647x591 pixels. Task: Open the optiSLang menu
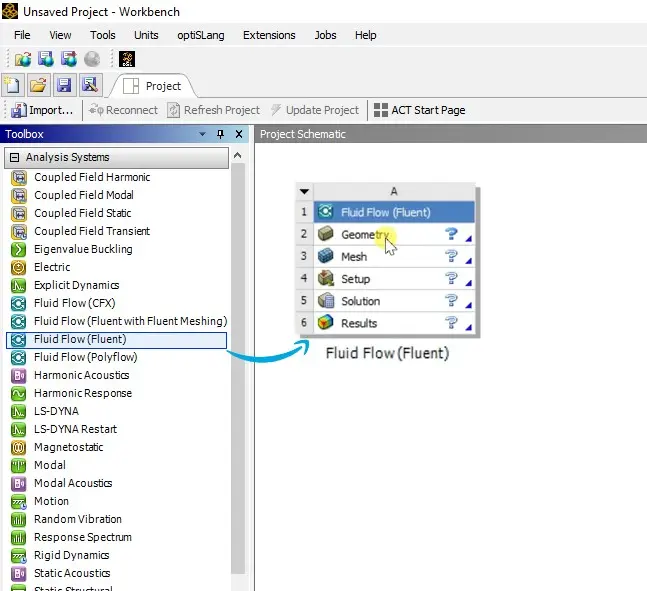point(201,35)
